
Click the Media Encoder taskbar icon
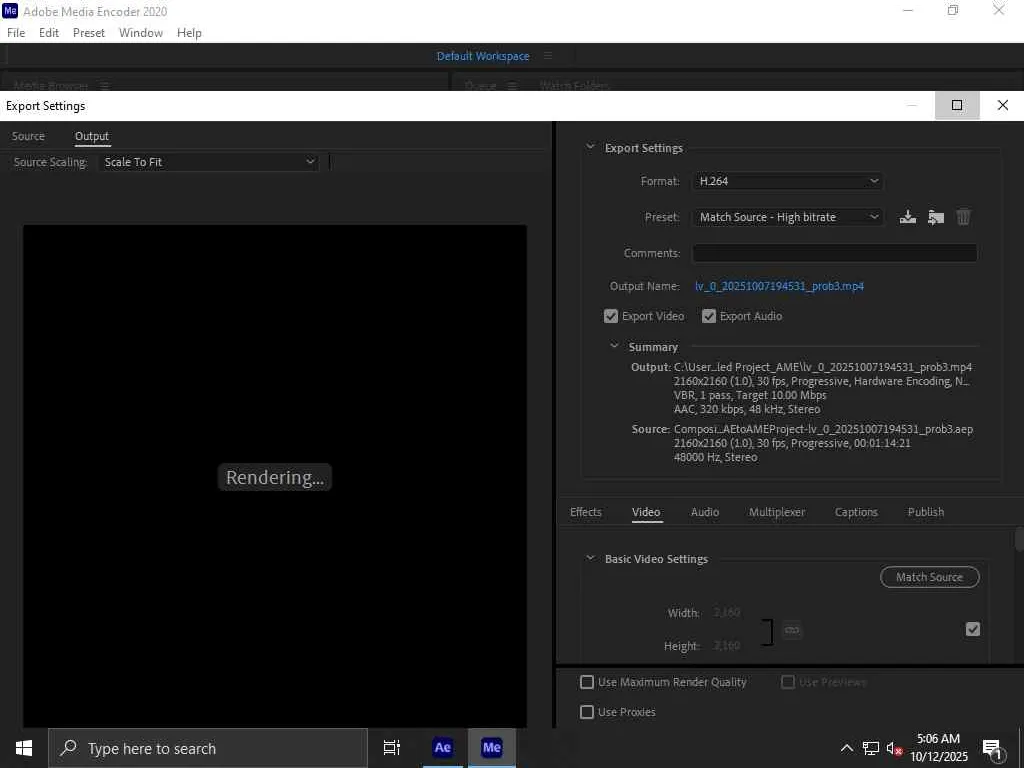coord(492,748)
